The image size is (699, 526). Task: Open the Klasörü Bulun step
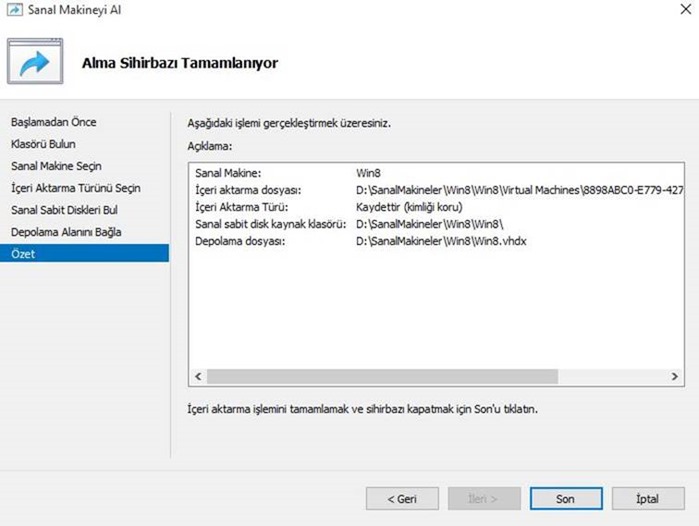[43, 144]
